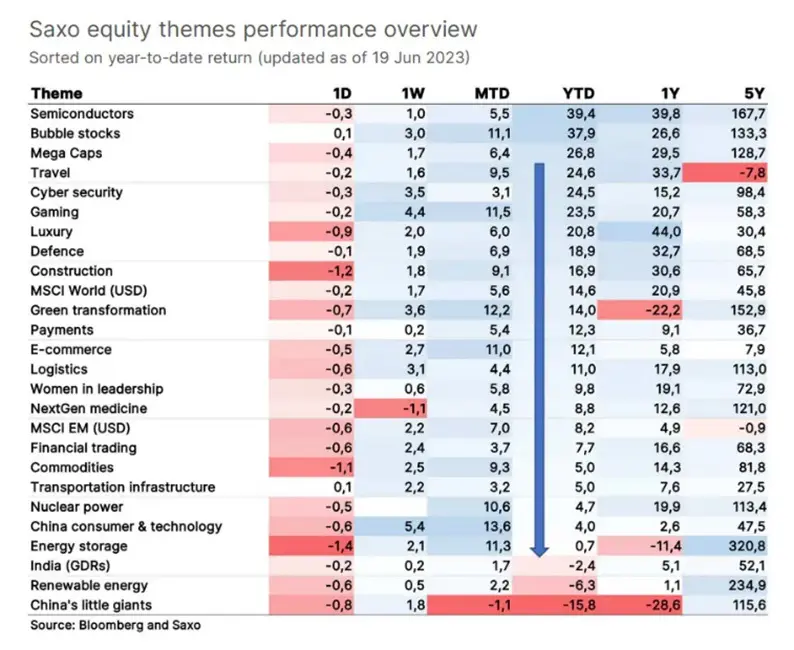The image size is (794, 650).
Task: Select the dark red -1,4 cell in 1D column
Action: pos(340,545)
